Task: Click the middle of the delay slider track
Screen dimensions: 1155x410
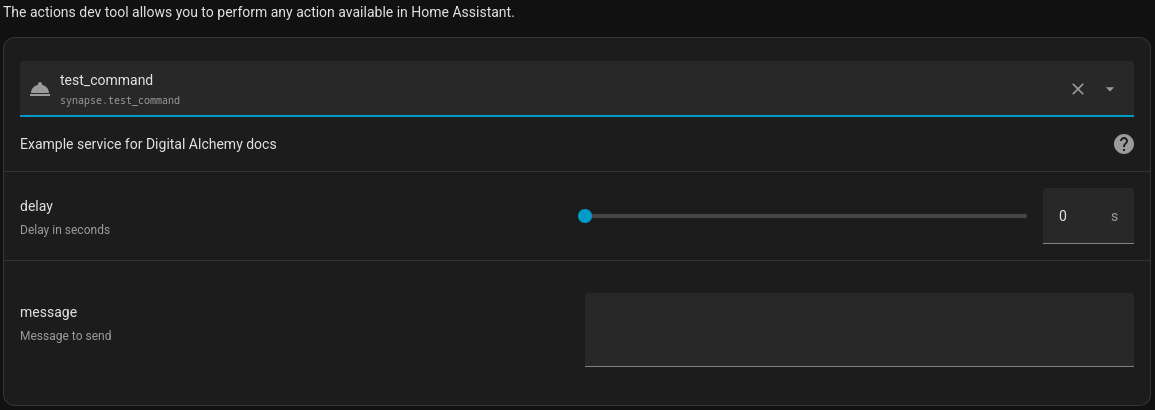Action: (806, 216)
